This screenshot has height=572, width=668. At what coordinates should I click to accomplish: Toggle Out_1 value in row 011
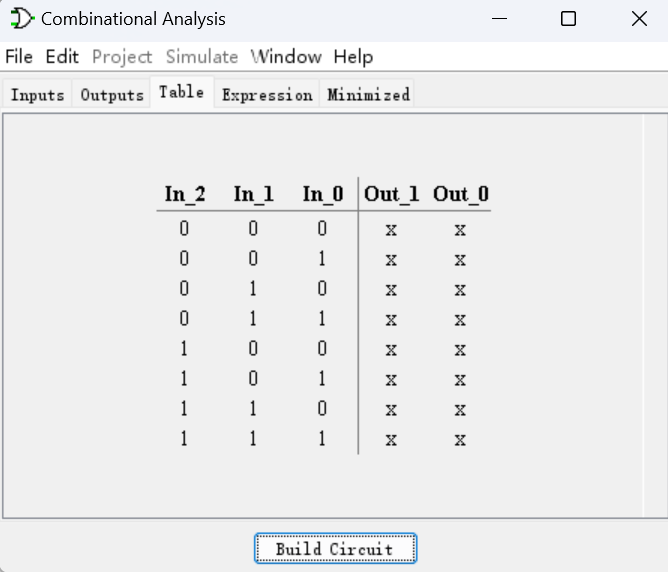[x=391, y=320]
